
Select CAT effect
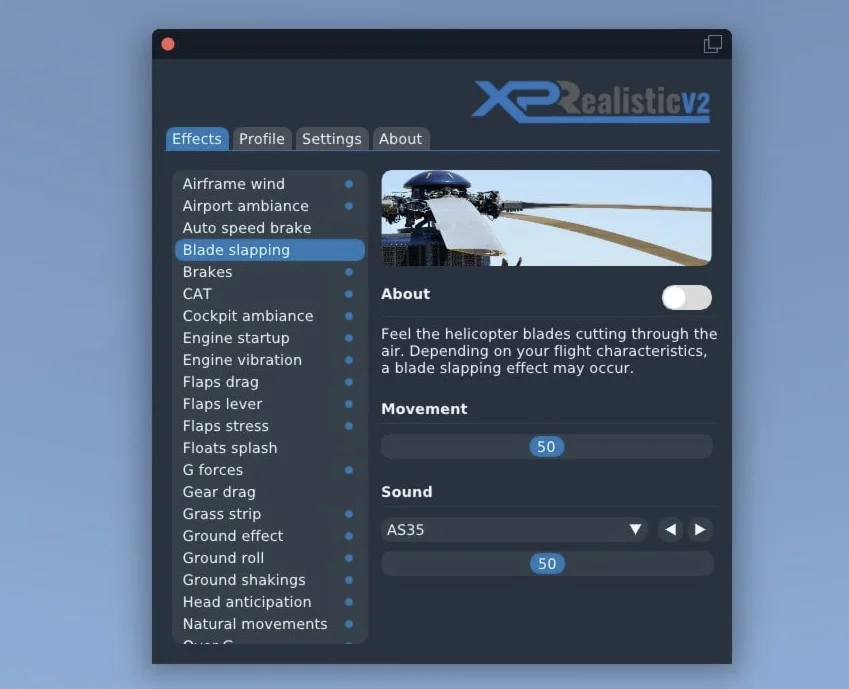(270, 294)
